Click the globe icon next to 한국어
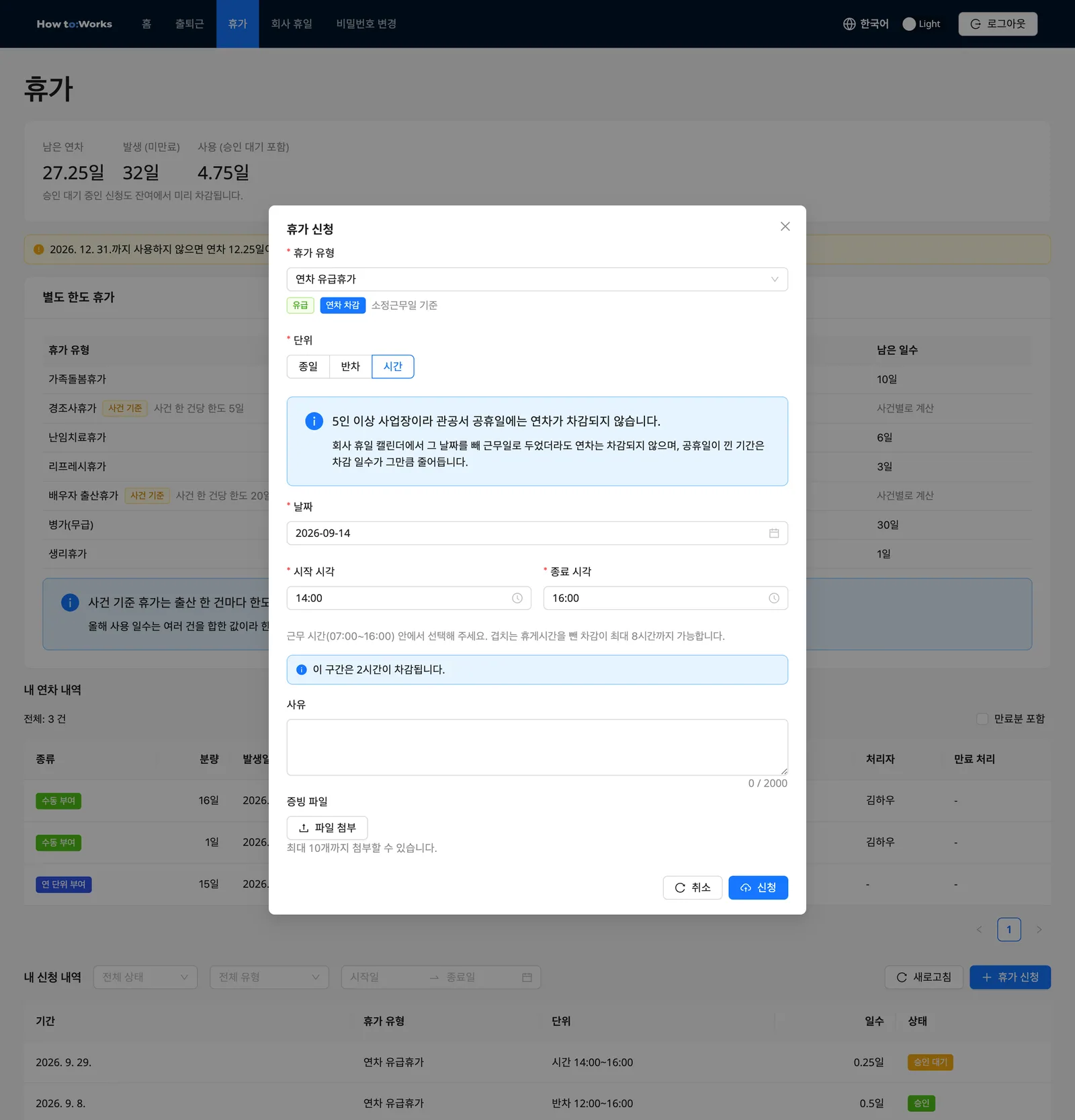Image resolution: width=1075 pixels, height=1120 pixels. (x=849, y=24)
